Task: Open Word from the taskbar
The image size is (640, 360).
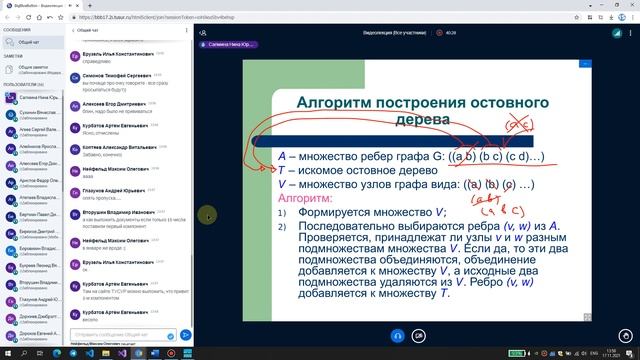Action: [x=155, y=353]
